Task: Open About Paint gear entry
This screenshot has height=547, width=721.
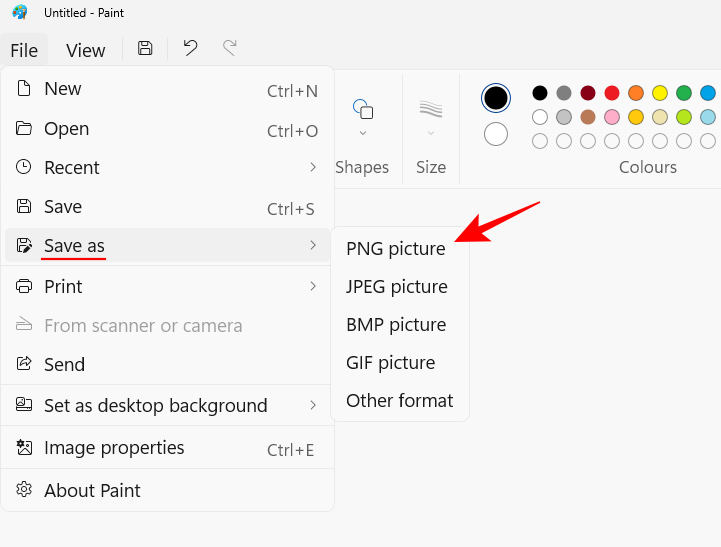Action: point(92,490)
